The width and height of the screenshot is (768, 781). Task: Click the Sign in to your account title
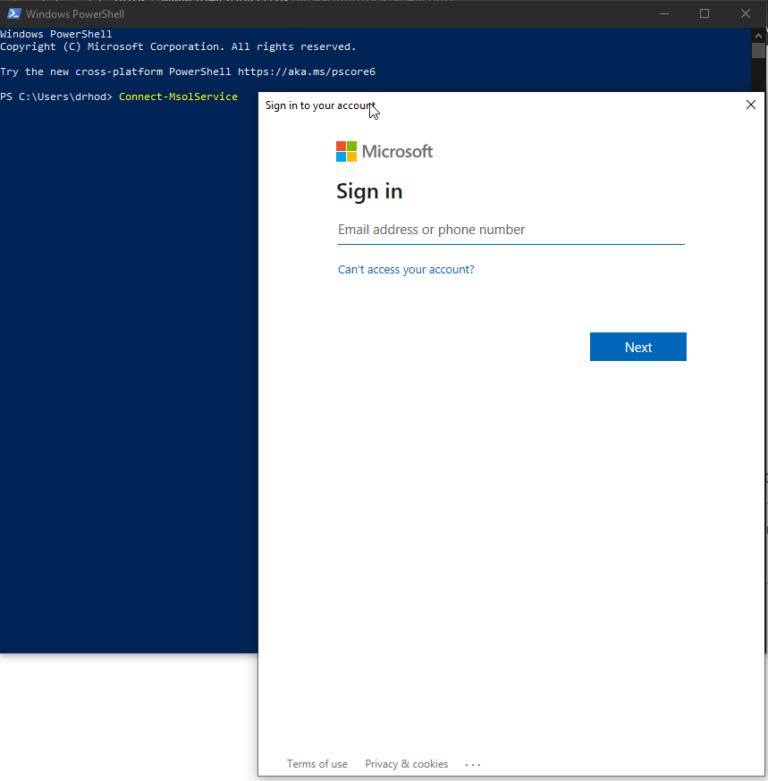320,106
